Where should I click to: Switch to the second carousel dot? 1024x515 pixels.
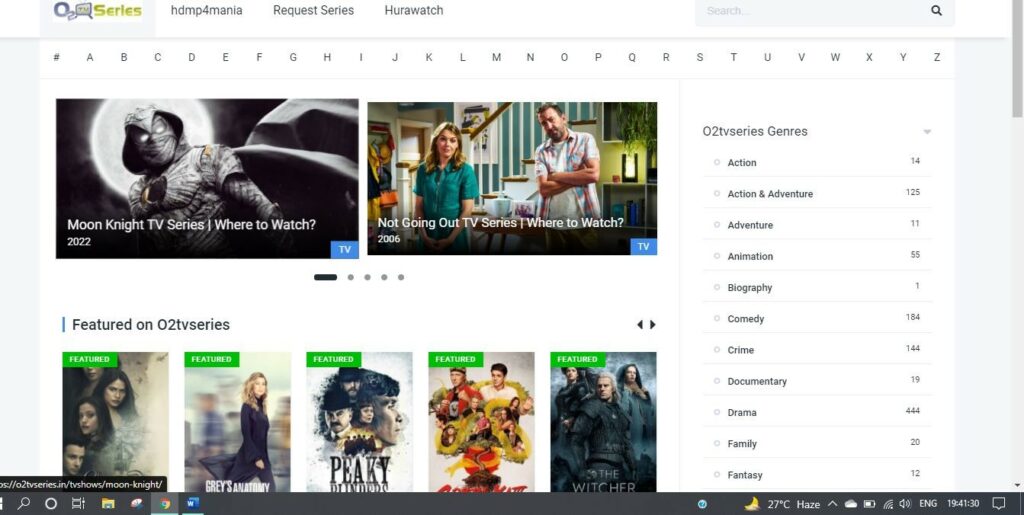click(x=350, y=277)
